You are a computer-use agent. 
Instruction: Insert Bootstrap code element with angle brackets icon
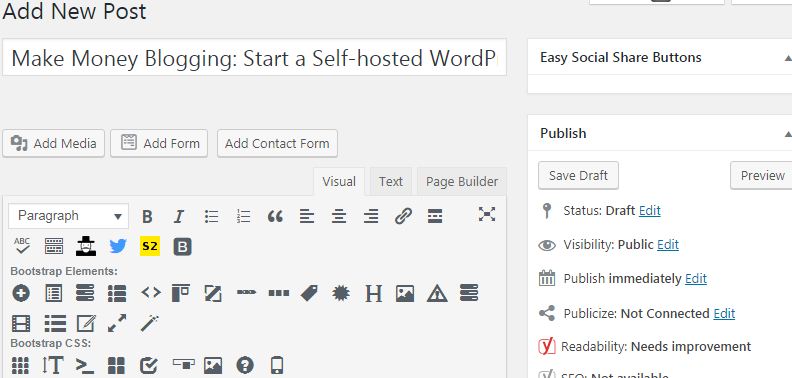(x=151, y=293)
